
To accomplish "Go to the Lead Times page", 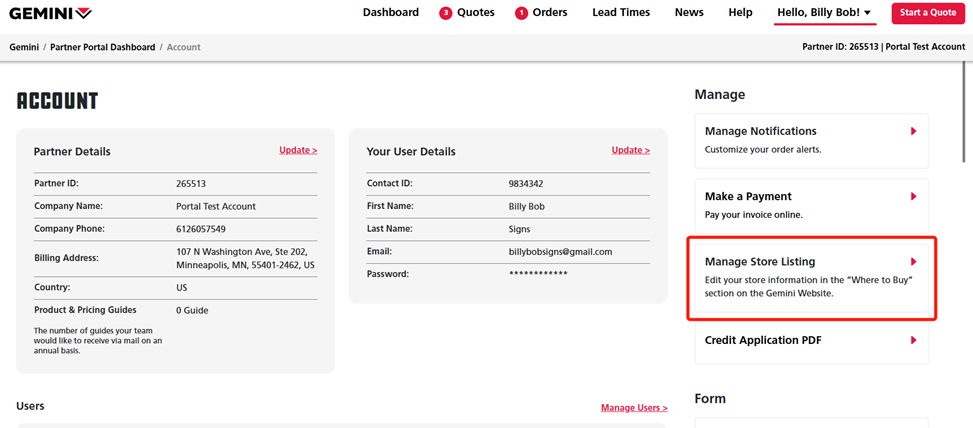I will pos(620,13).
